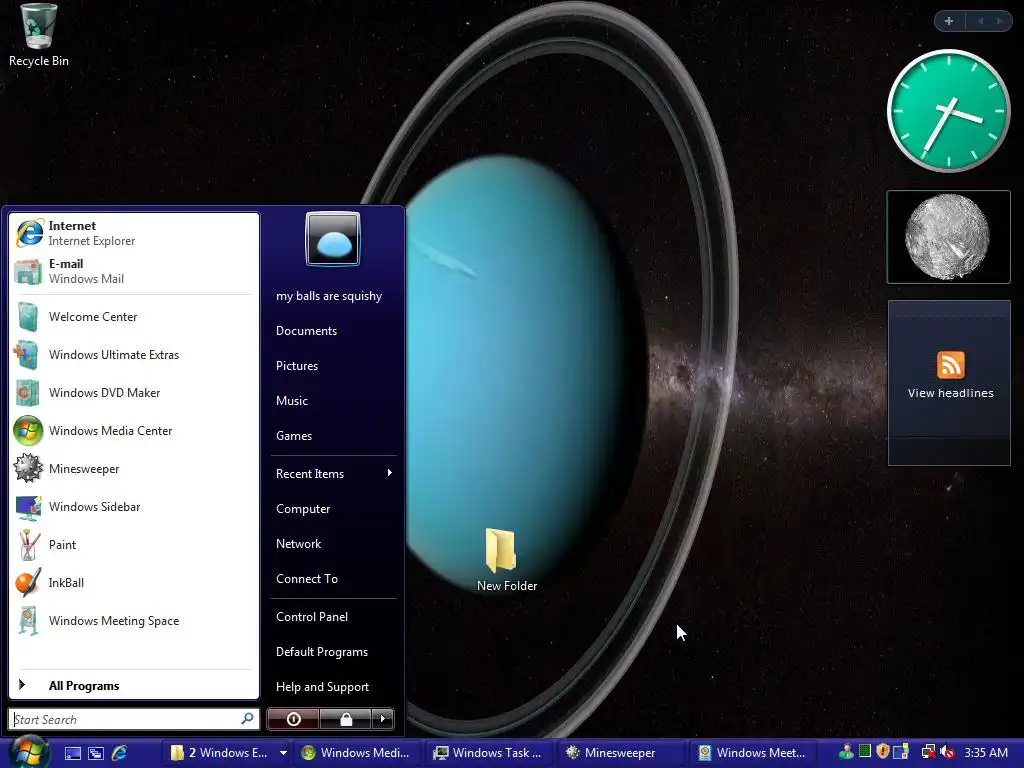Click the Windows Start orb
Screen dimensions: 1024x768
click(27, 751)
